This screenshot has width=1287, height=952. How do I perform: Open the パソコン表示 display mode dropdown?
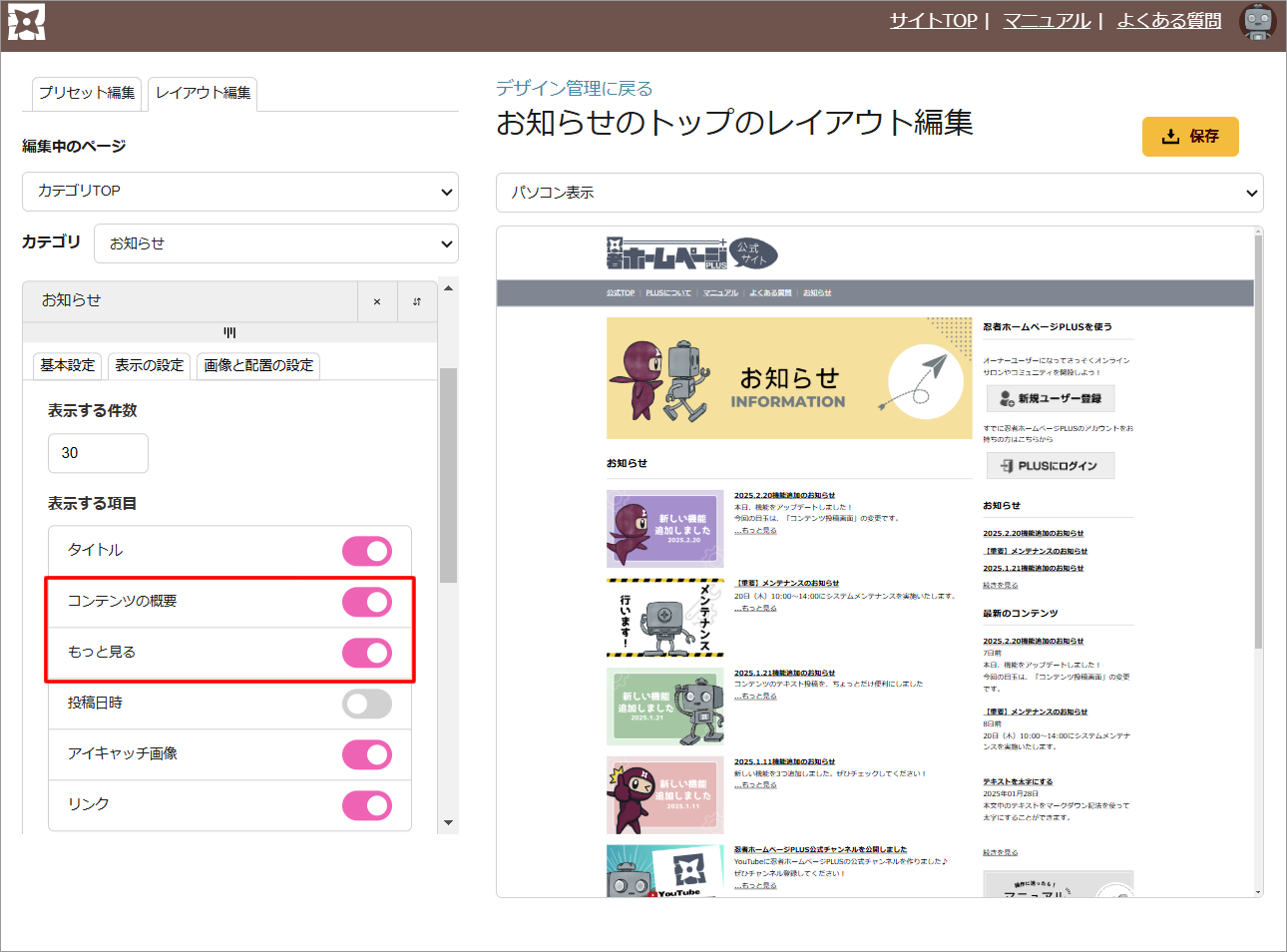click(879, 193)
